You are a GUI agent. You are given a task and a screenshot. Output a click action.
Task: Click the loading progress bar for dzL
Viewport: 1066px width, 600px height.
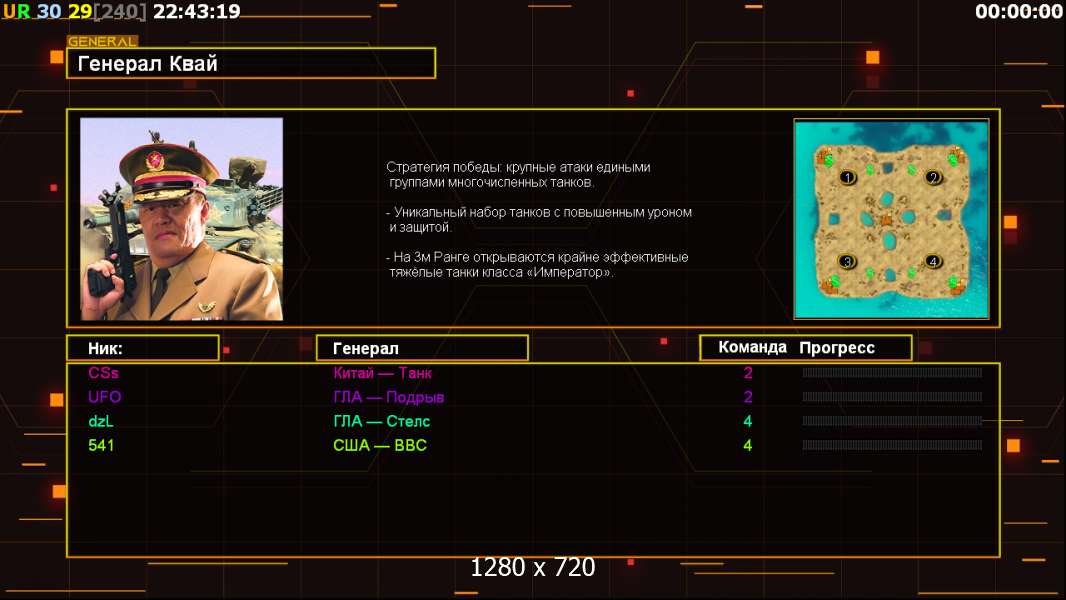[892, 421]
